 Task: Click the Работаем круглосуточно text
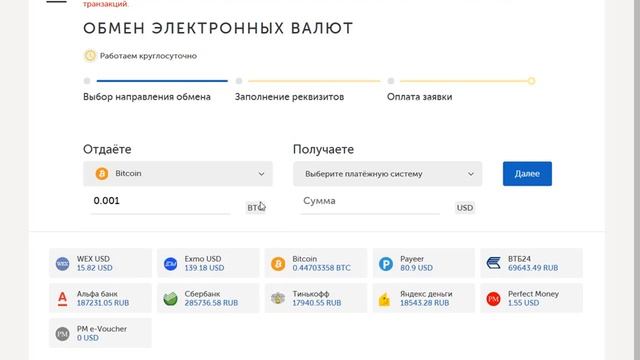point(148,56)
